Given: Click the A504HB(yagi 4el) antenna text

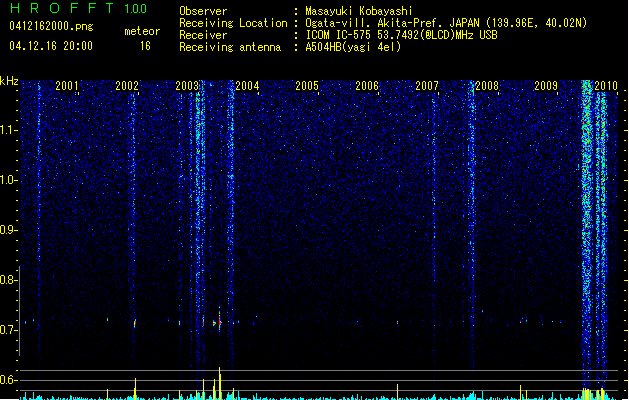Looking at the screenshot, I should coord(353,47).
